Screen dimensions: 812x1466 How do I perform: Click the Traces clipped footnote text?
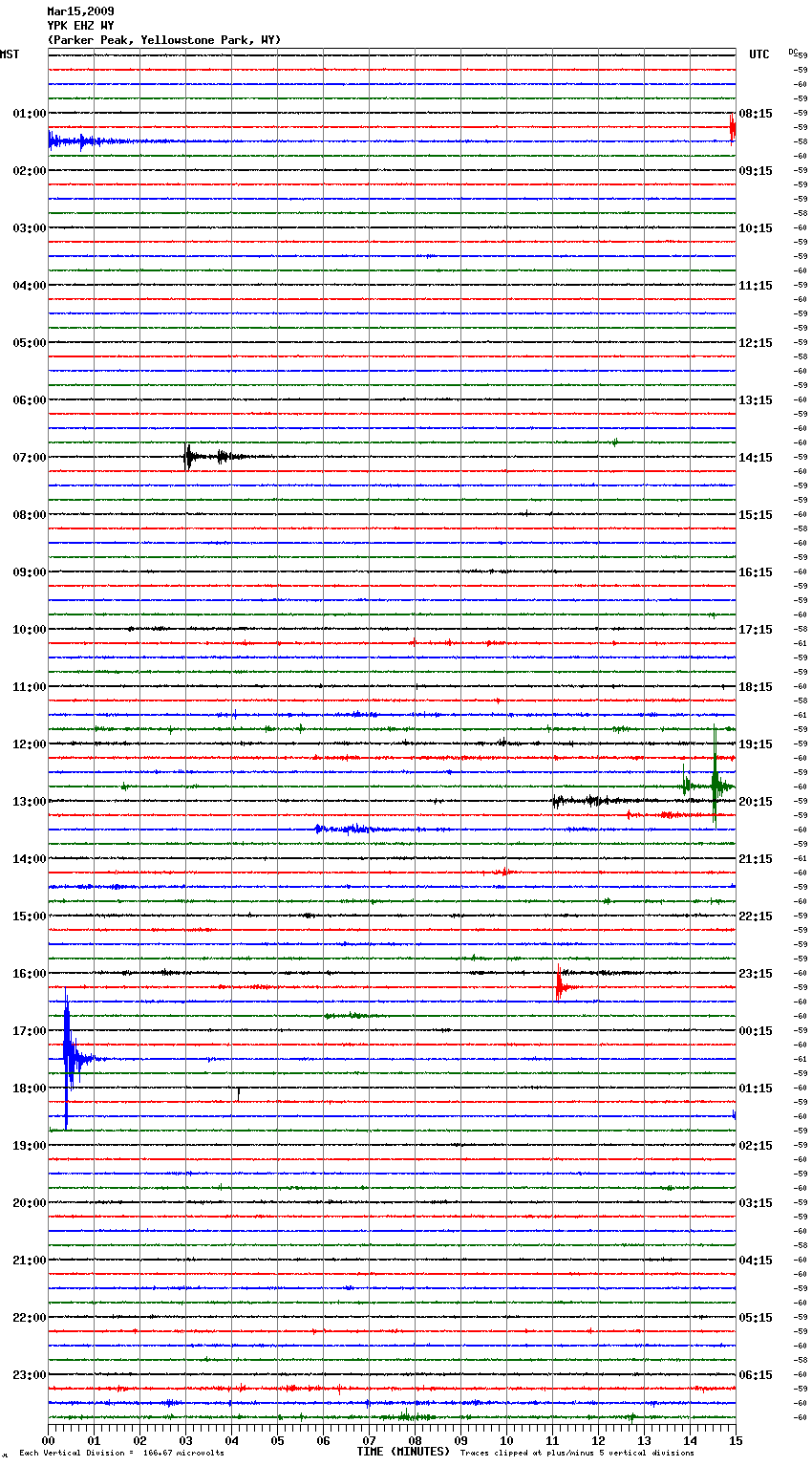577,1453
